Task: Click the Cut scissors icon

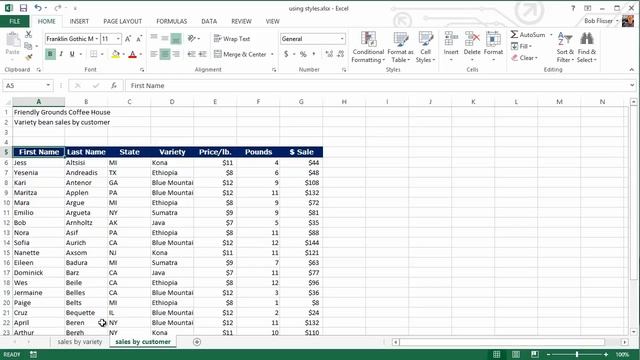Action: (x=28, y=35)
